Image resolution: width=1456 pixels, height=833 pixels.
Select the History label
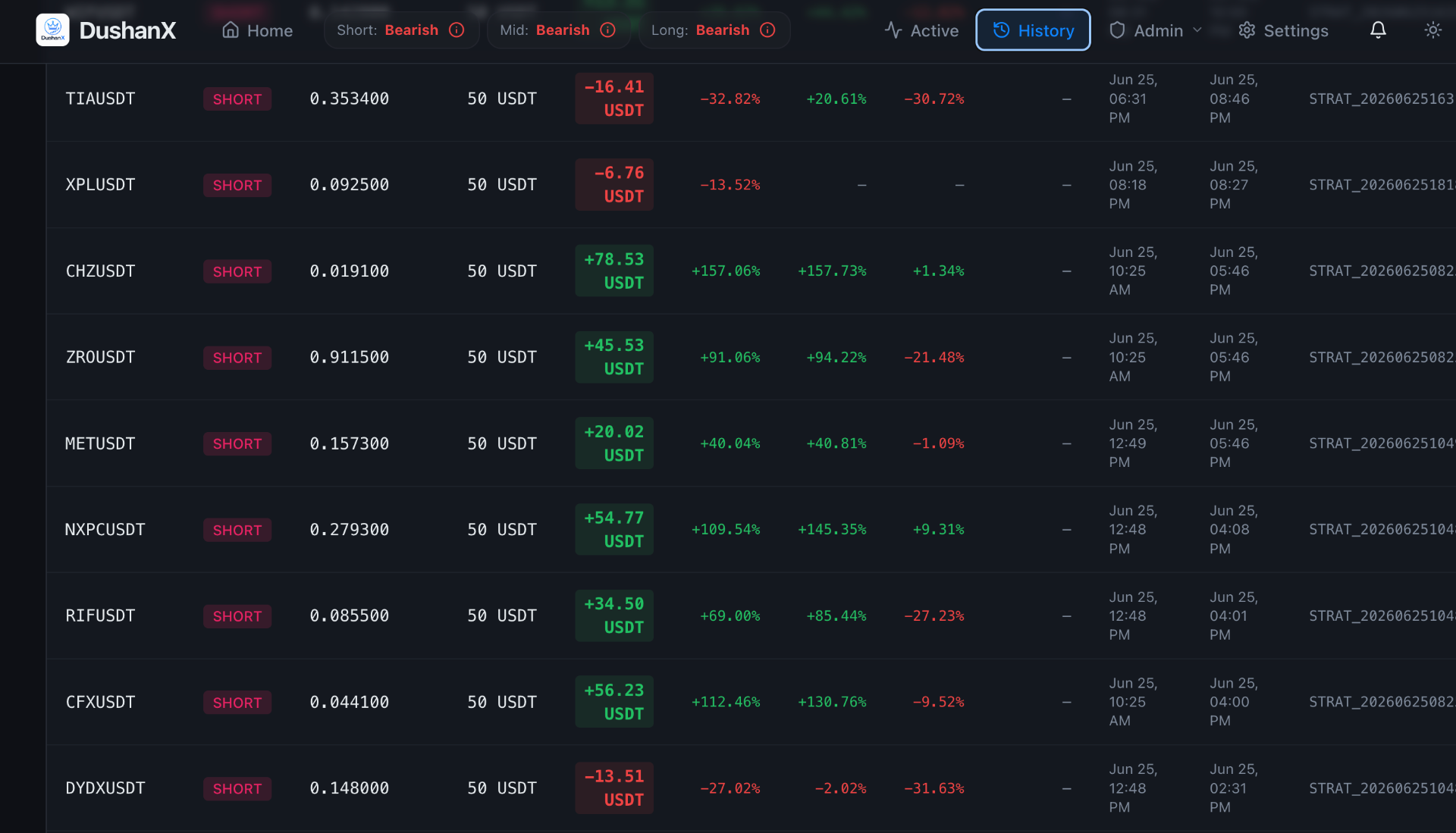click(x=1046, y=30)
